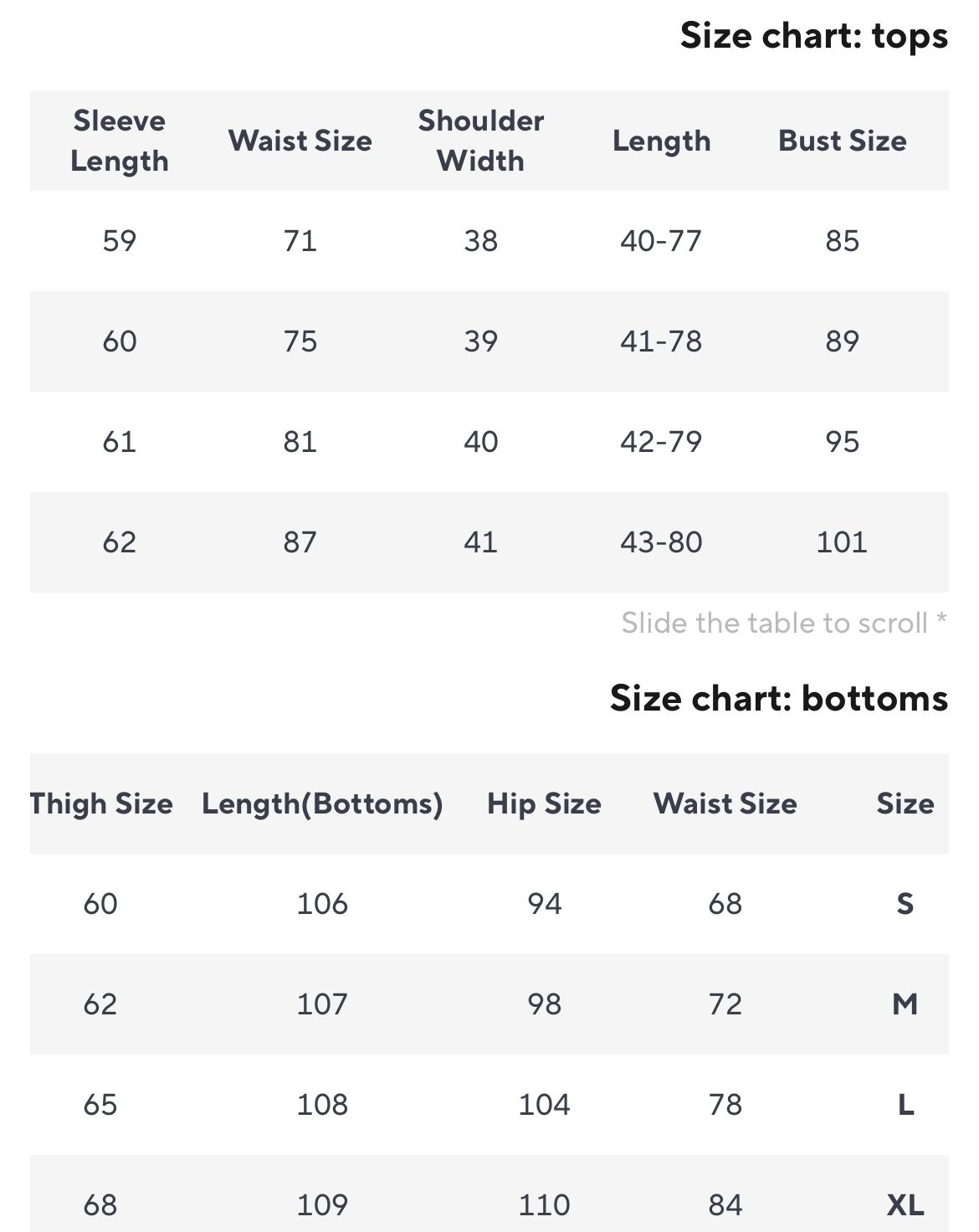The width and height of the screenshot is (979, 1232).
Task: Click the 'Slide the table to scroll' hint
Action: (783, 623)
